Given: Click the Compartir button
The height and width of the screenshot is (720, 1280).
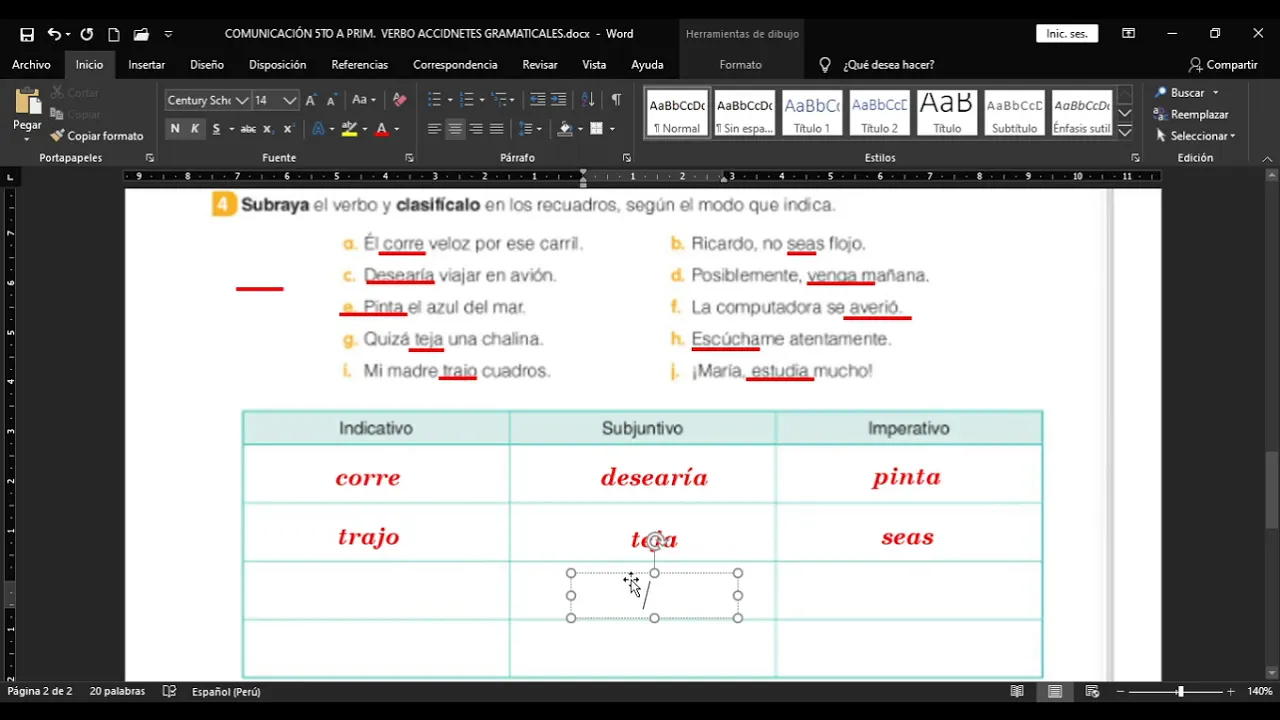Looking at the screenshot, I should pyautogui.click(x=1223, y=65).
